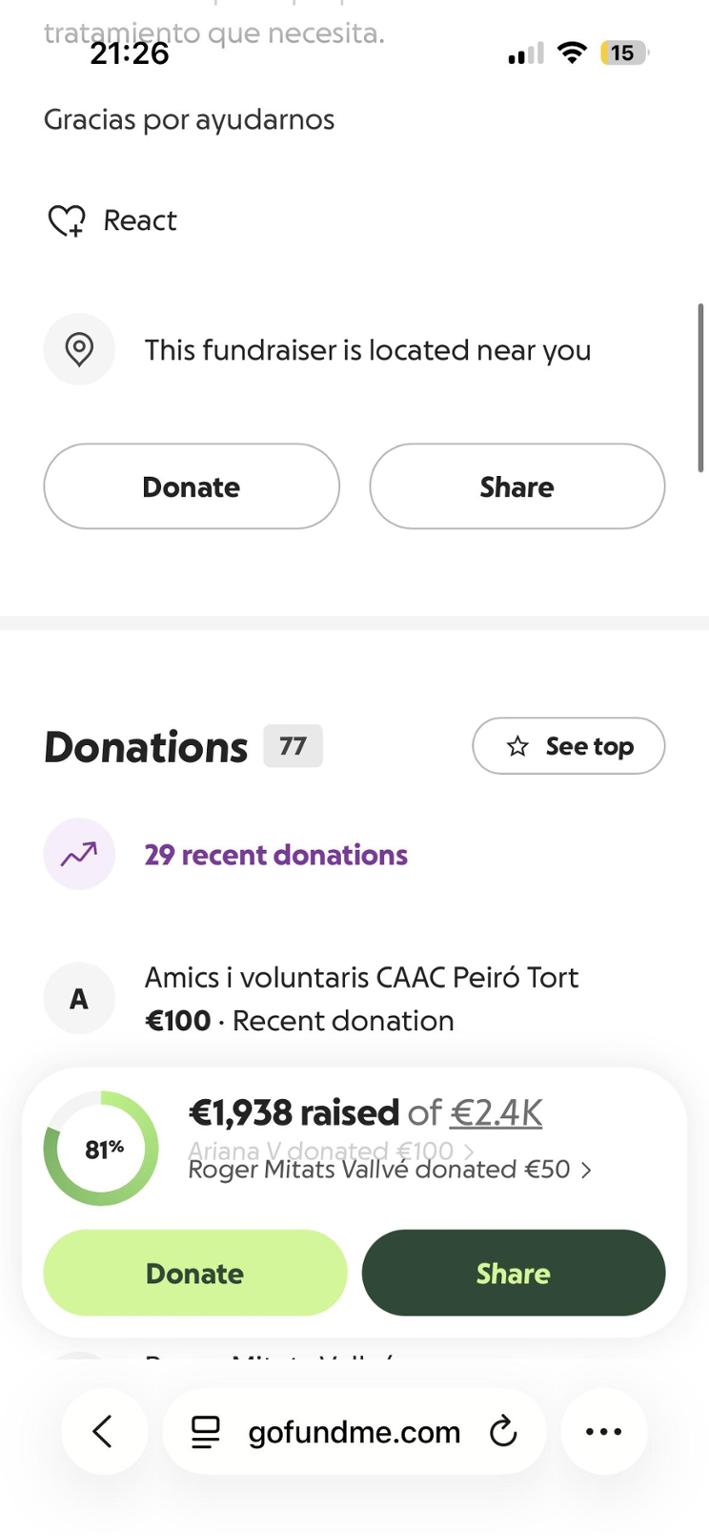The image size is (709, 1536).
Task: Open the 29 recent donations link
Action: (x=276, y=855)
